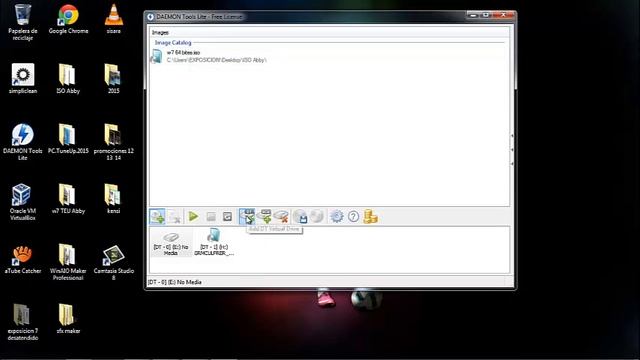
Task: Click the Image Catalog group label
Action: [x=173, y=42]
